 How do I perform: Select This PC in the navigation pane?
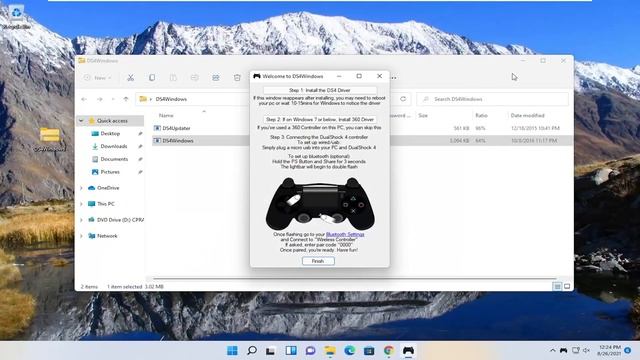point(106,204)
